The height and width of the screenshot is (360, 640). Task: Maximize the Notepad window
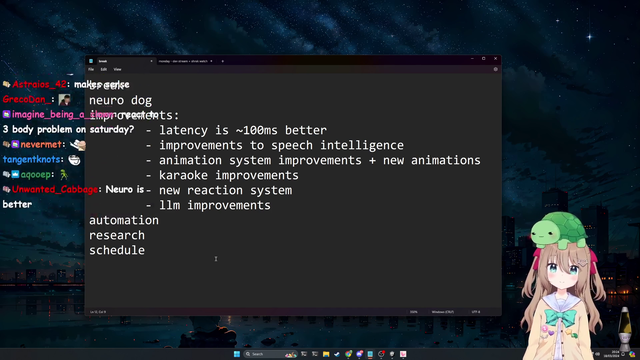(x=484, y=59)
